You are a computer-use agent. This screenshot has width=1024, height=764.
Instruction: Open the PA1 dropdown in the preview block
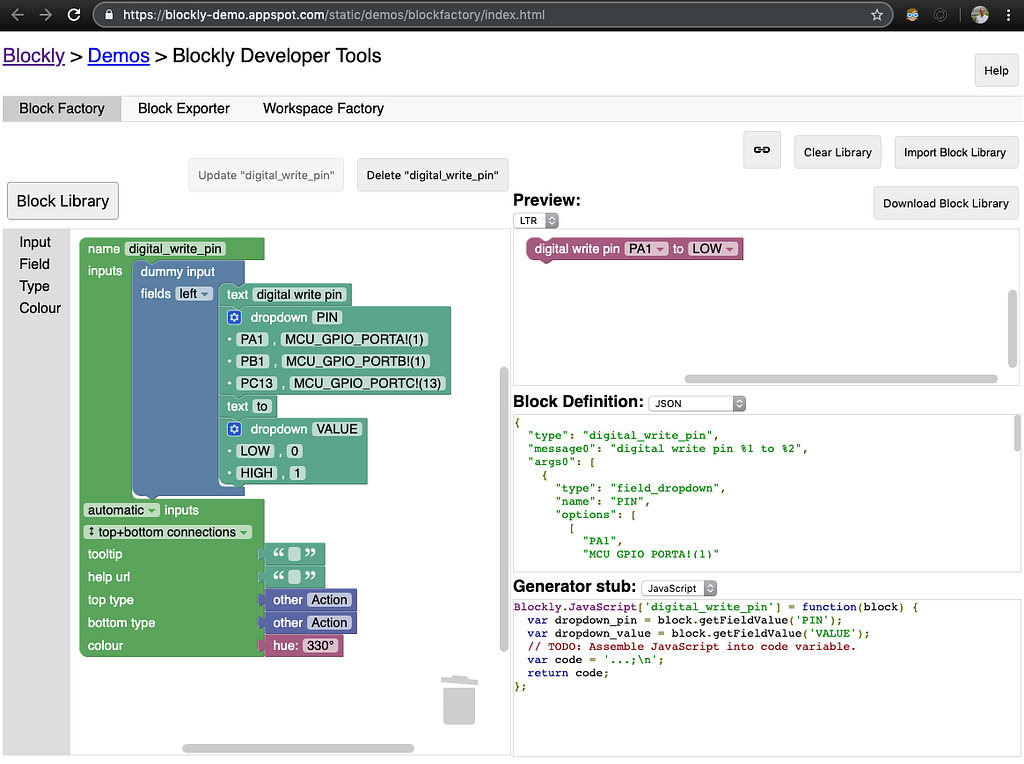pyautogui.click(x=646, y=249)
